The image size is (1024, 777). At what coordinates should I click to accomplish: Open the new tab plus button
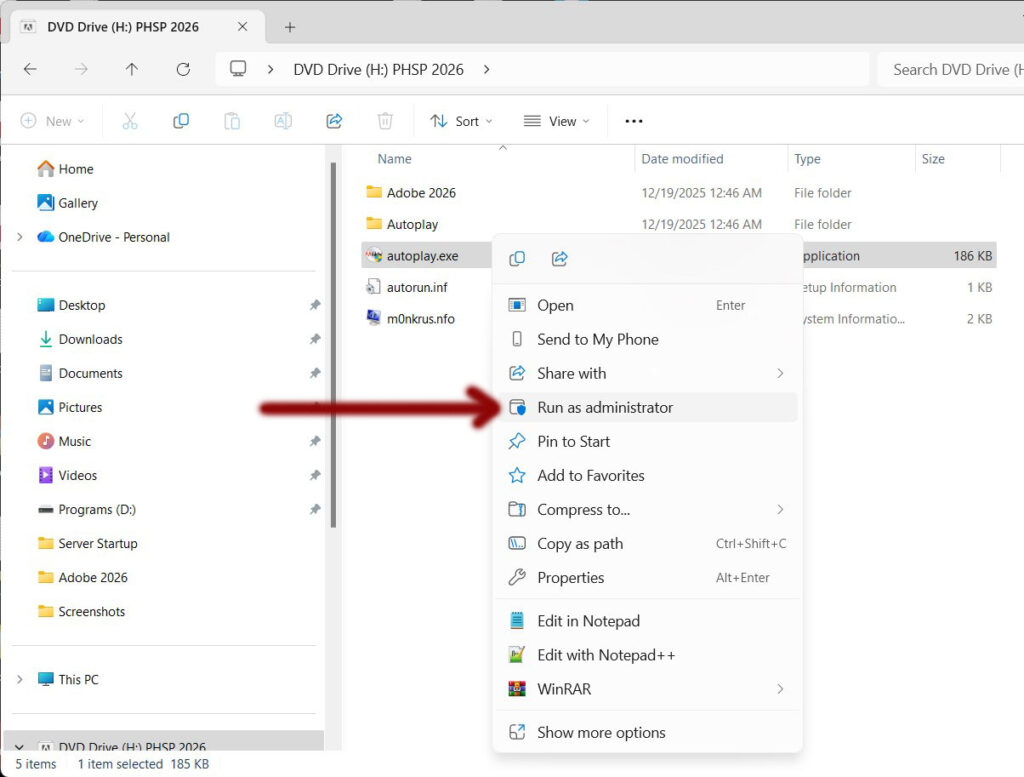(290, 27)
